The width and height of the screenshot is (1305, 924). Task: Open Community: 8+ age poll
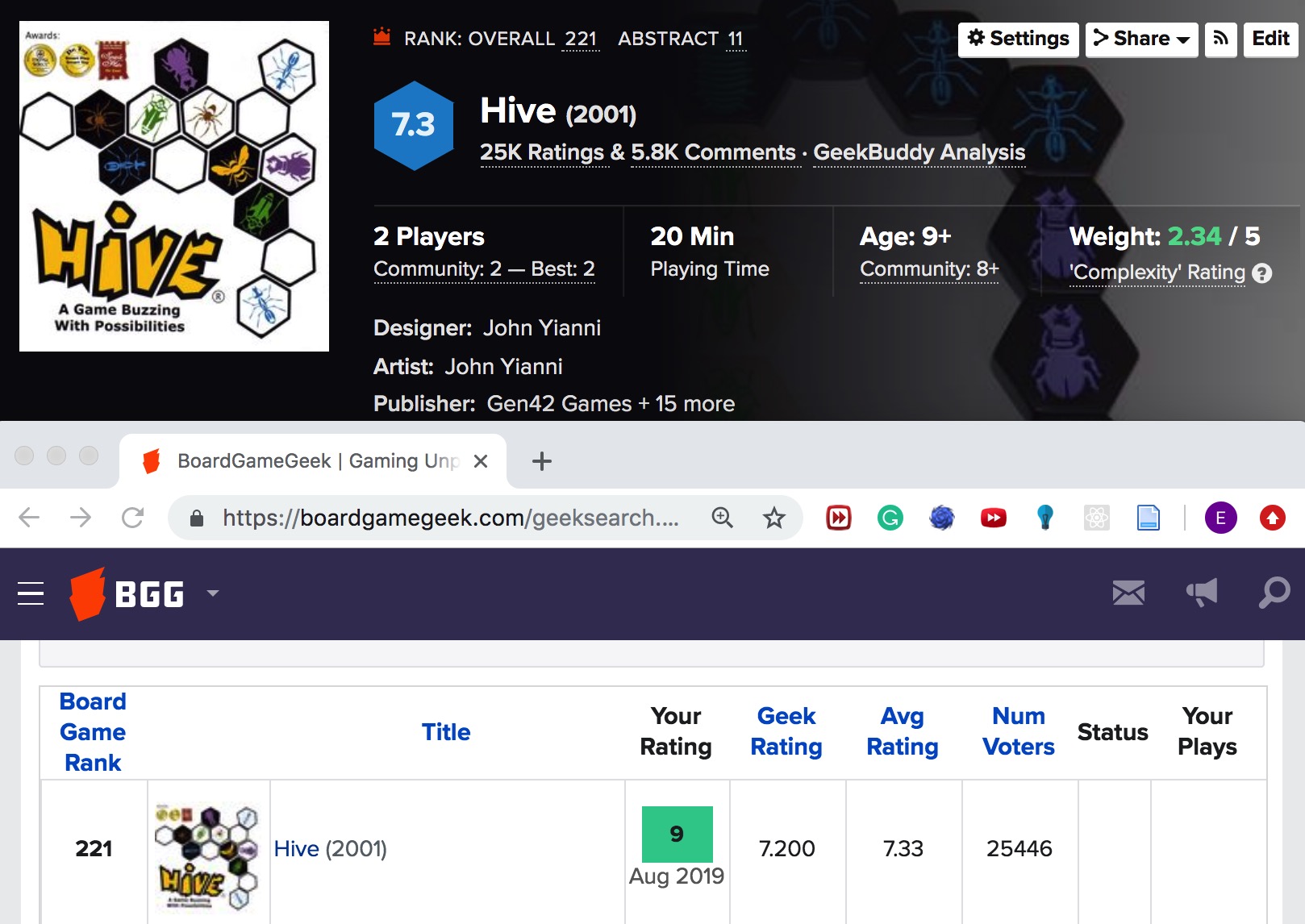click(929, 269)
